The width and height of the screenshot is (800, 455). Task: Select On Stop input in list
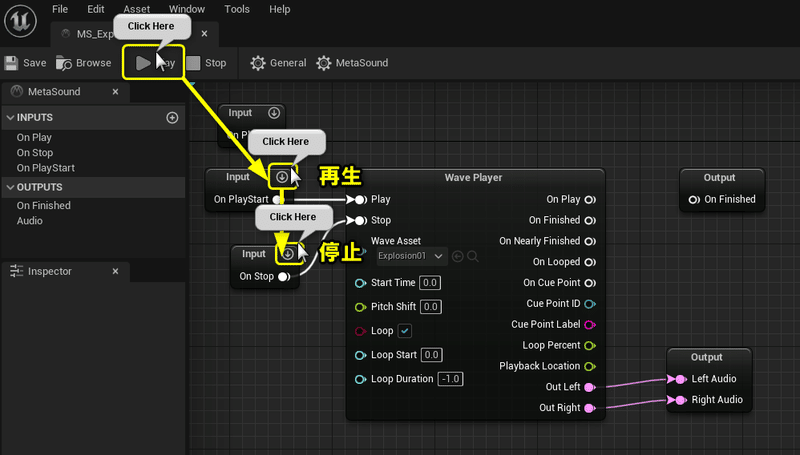click(35, 153)
